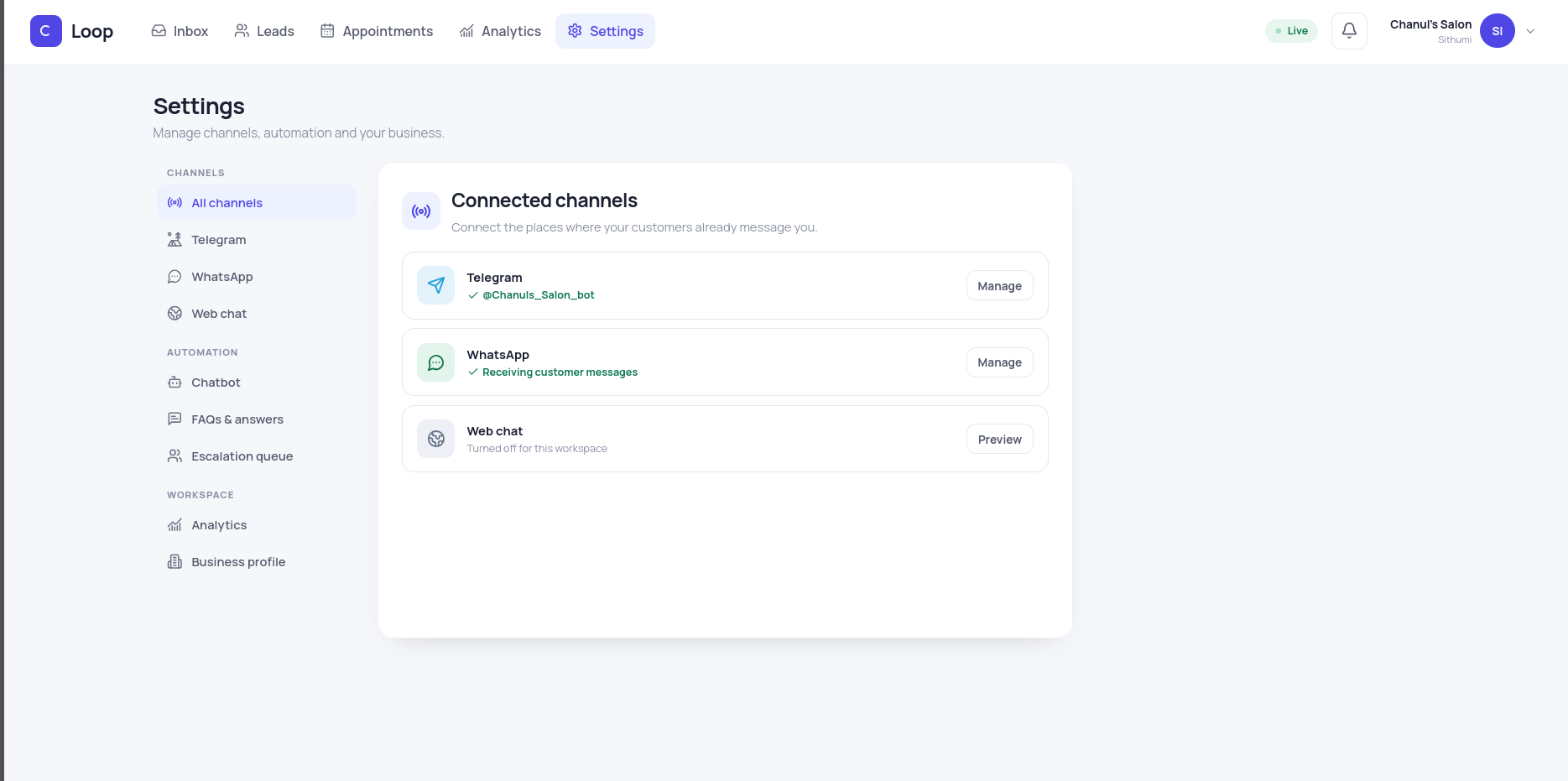Viewport: 1568px width, 781px height.
Task: Click the Live status badge
Action: (x=1291, y=31)
